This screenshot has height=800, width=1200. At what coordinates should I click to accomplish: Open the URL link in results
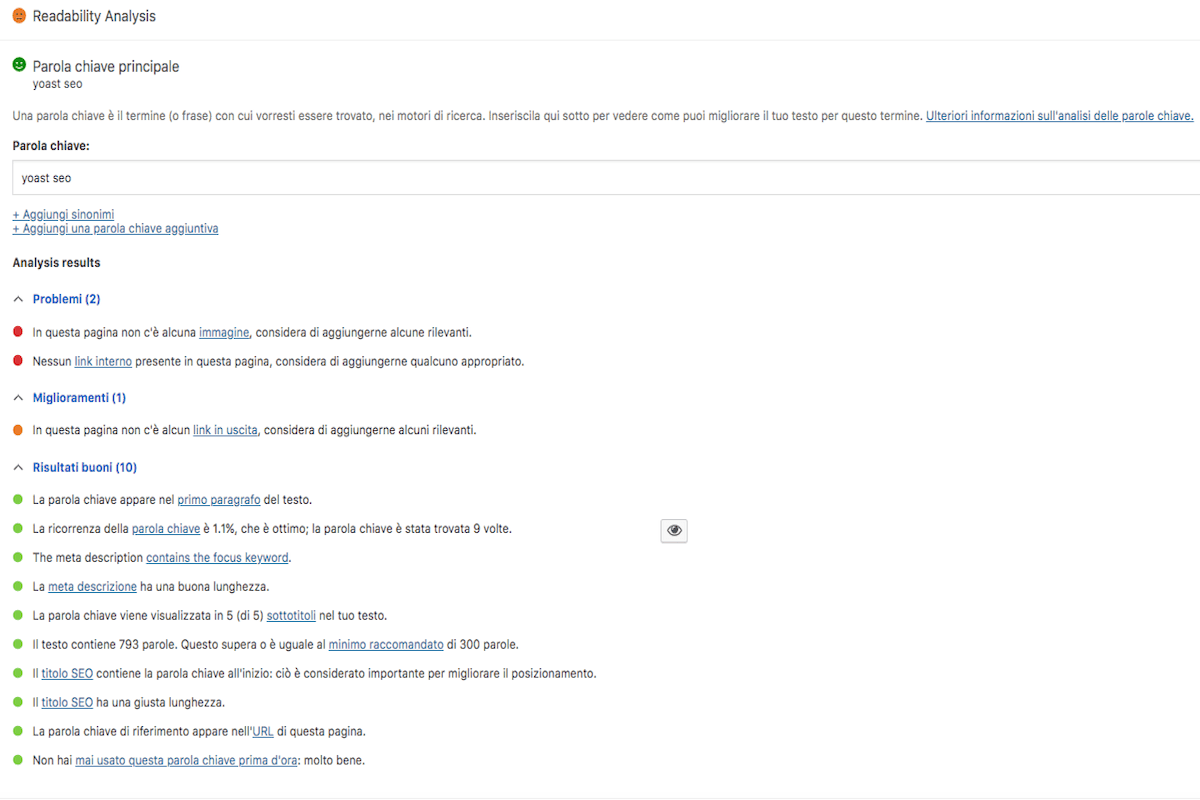point(263,731)
